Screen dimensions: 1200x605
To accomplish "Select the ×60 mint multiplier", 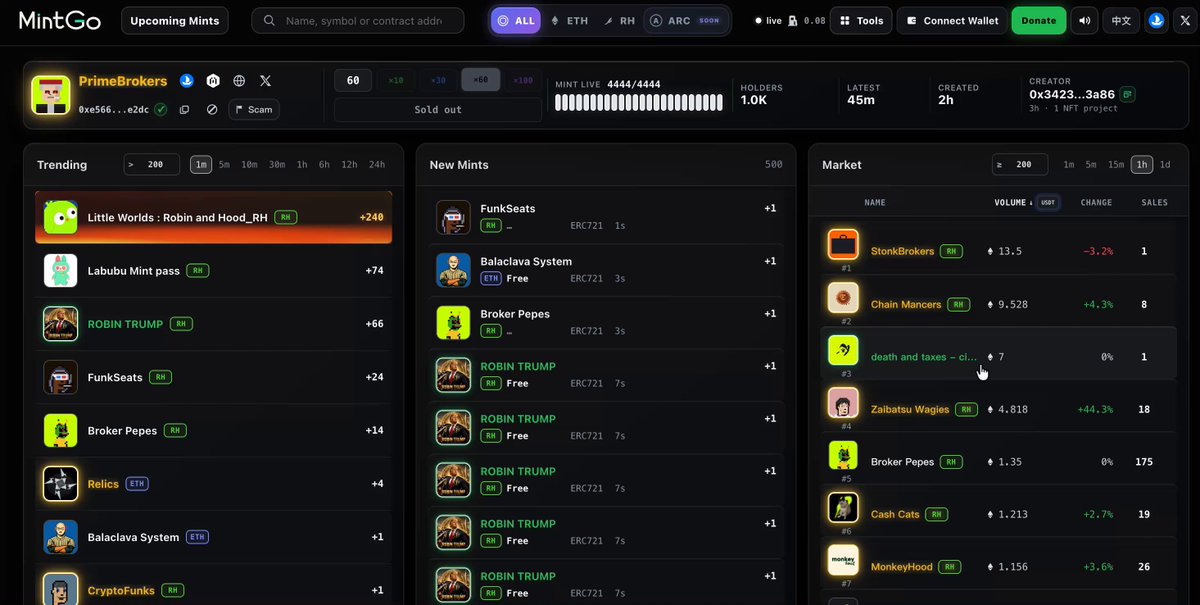I will click(481, 80).
